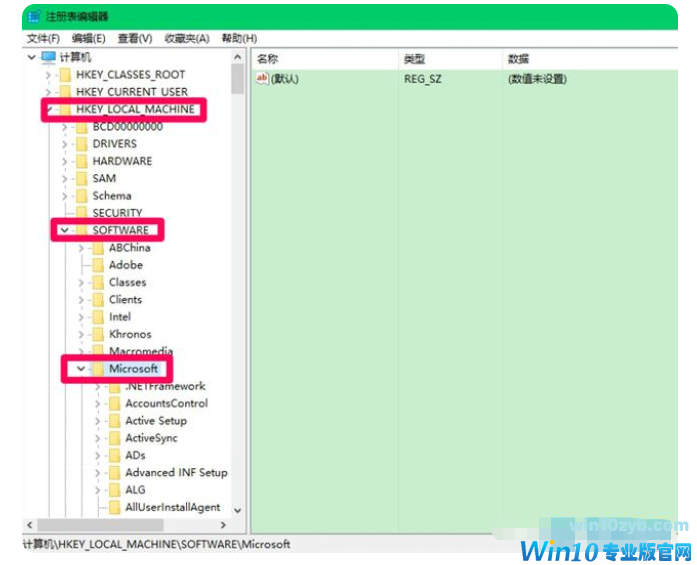Collapse the SOFTWARE key chevron

click(x=64, y=230)
